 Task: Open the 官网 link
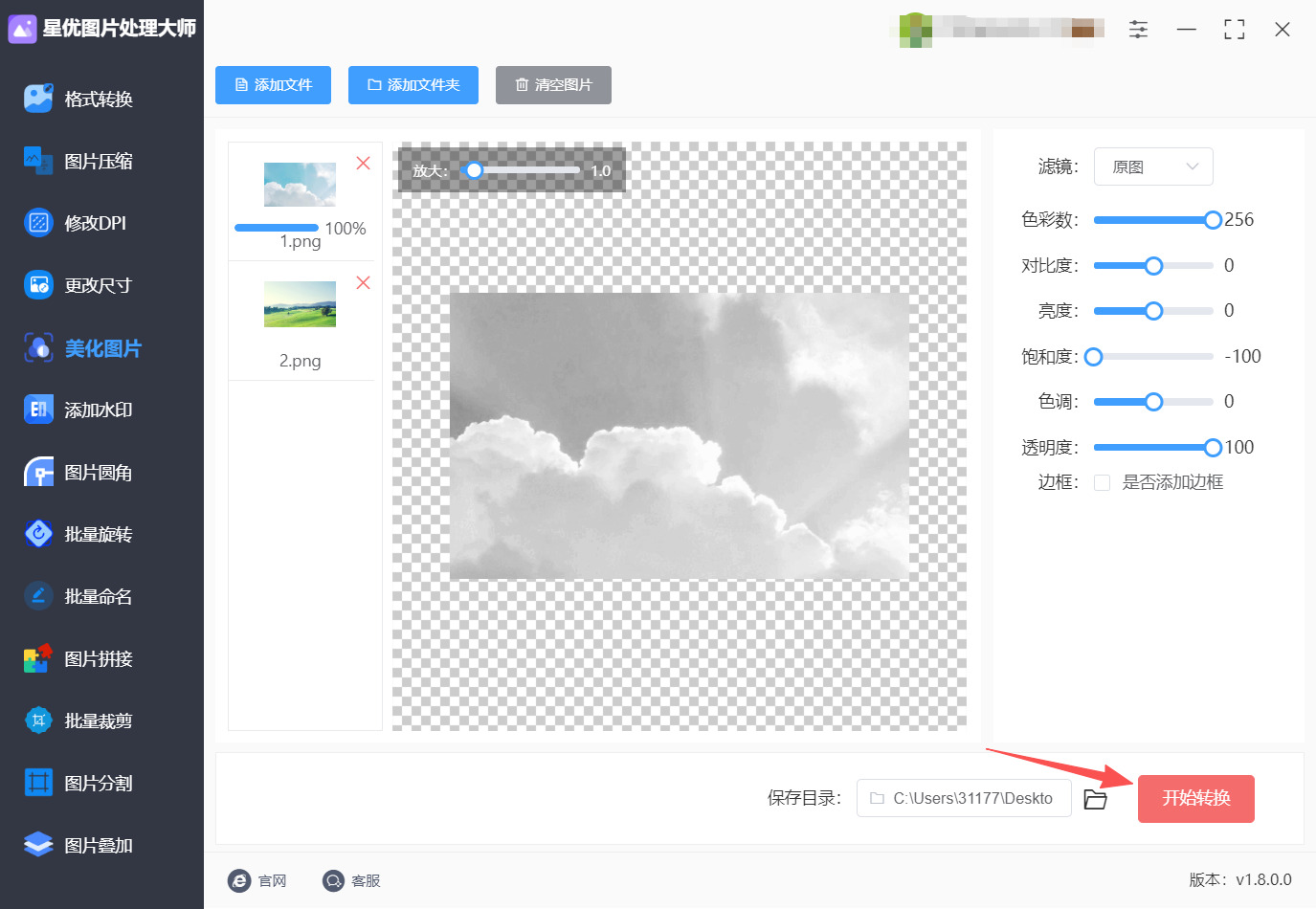tap(273, 880)
